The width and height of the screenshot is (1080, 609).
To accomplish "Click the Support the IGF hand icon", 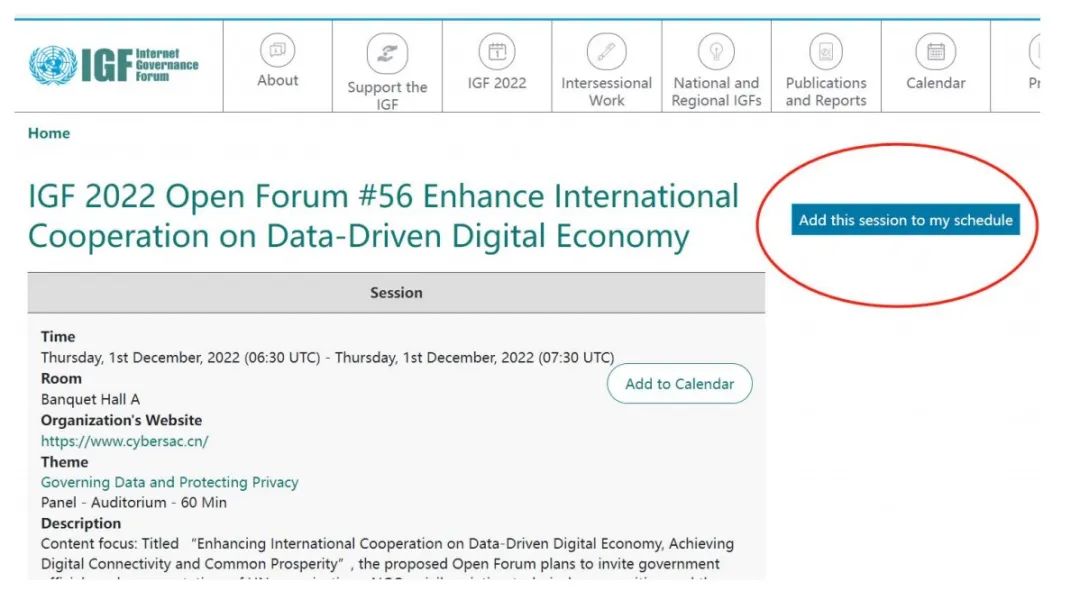I will [x=387, y=53].
